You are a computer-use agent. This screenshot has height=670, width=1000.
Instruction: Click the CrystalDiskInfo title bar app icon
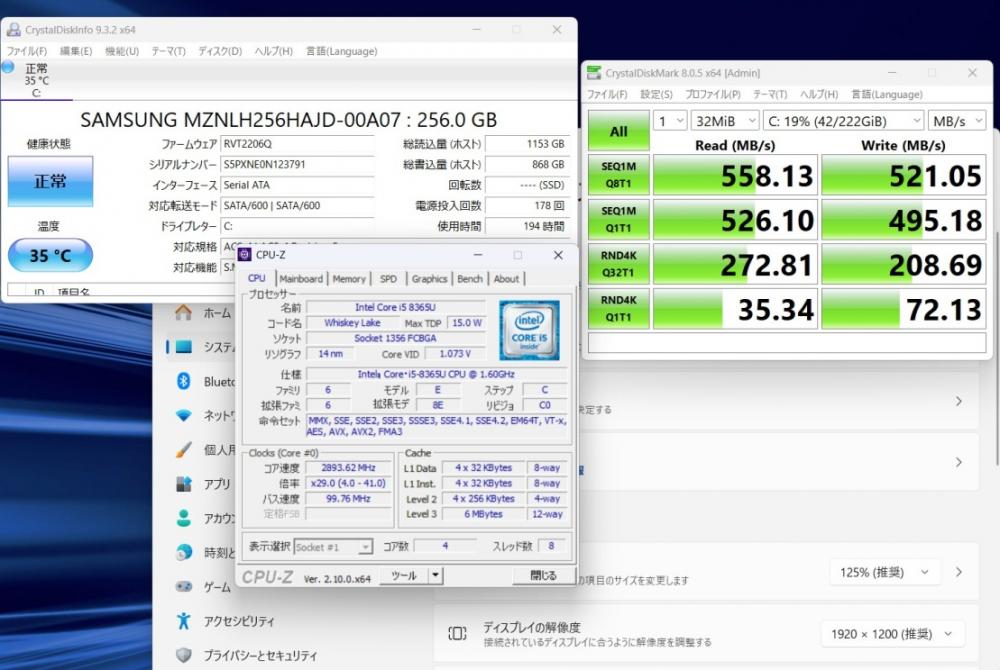[13, 29]
